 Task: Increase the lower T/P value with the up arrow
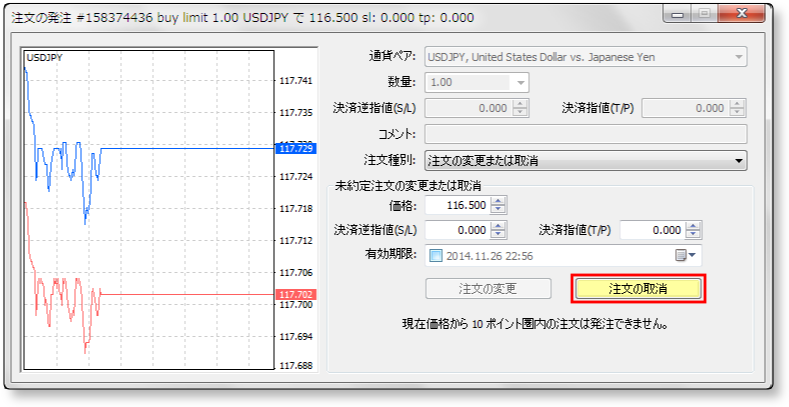[693, 225]
